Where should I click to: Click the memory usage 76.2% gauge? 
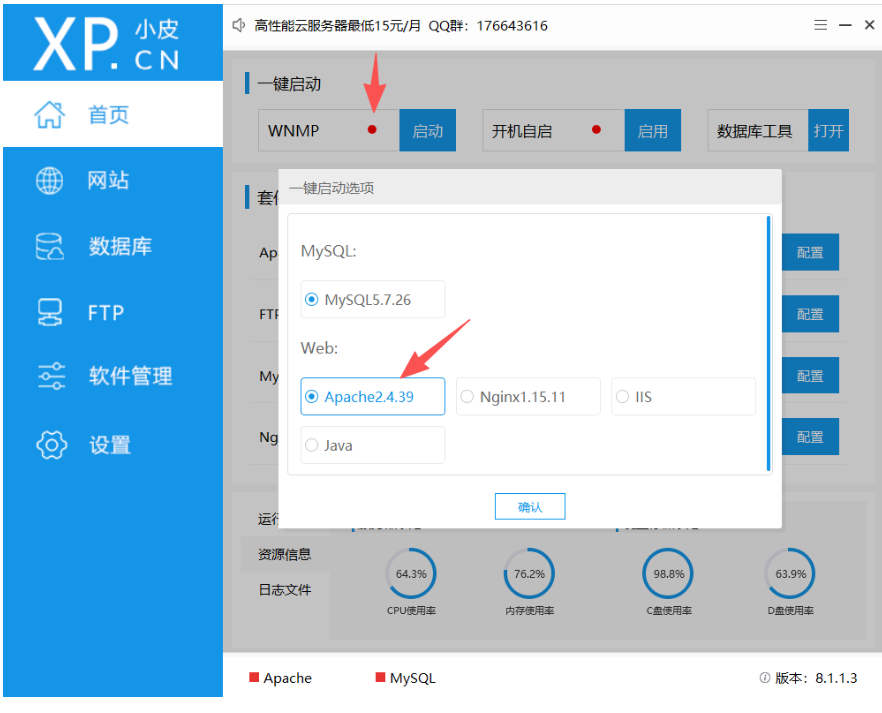tap(529, 574)
